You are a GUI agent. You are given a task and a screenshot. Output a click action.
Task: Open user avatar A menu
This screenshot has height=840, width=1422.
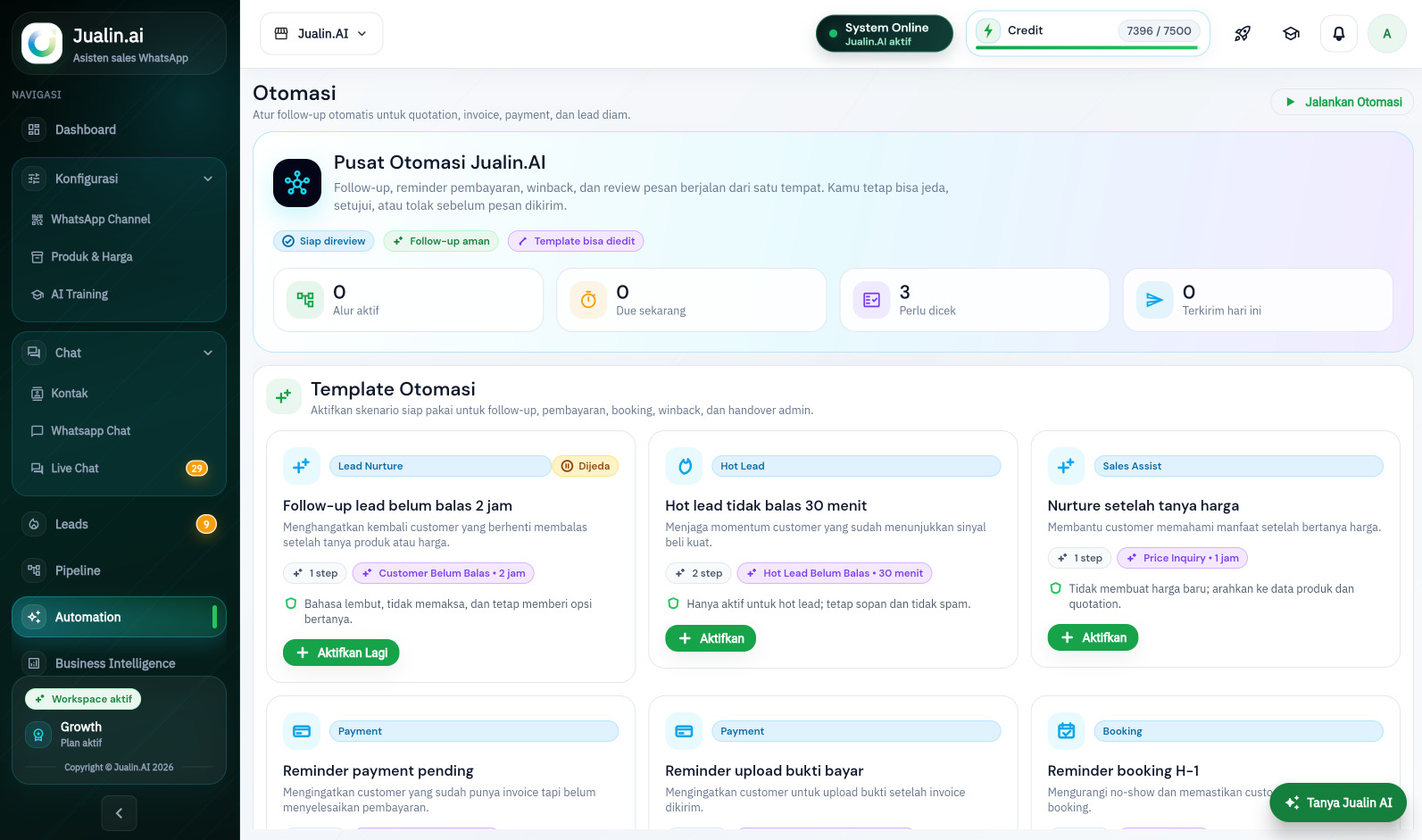click(1387, 34)
